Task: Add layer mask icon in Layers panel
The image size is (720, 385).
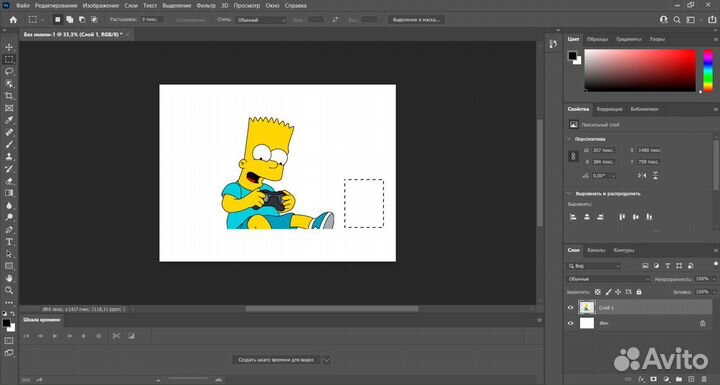Action: pos(654,379)
